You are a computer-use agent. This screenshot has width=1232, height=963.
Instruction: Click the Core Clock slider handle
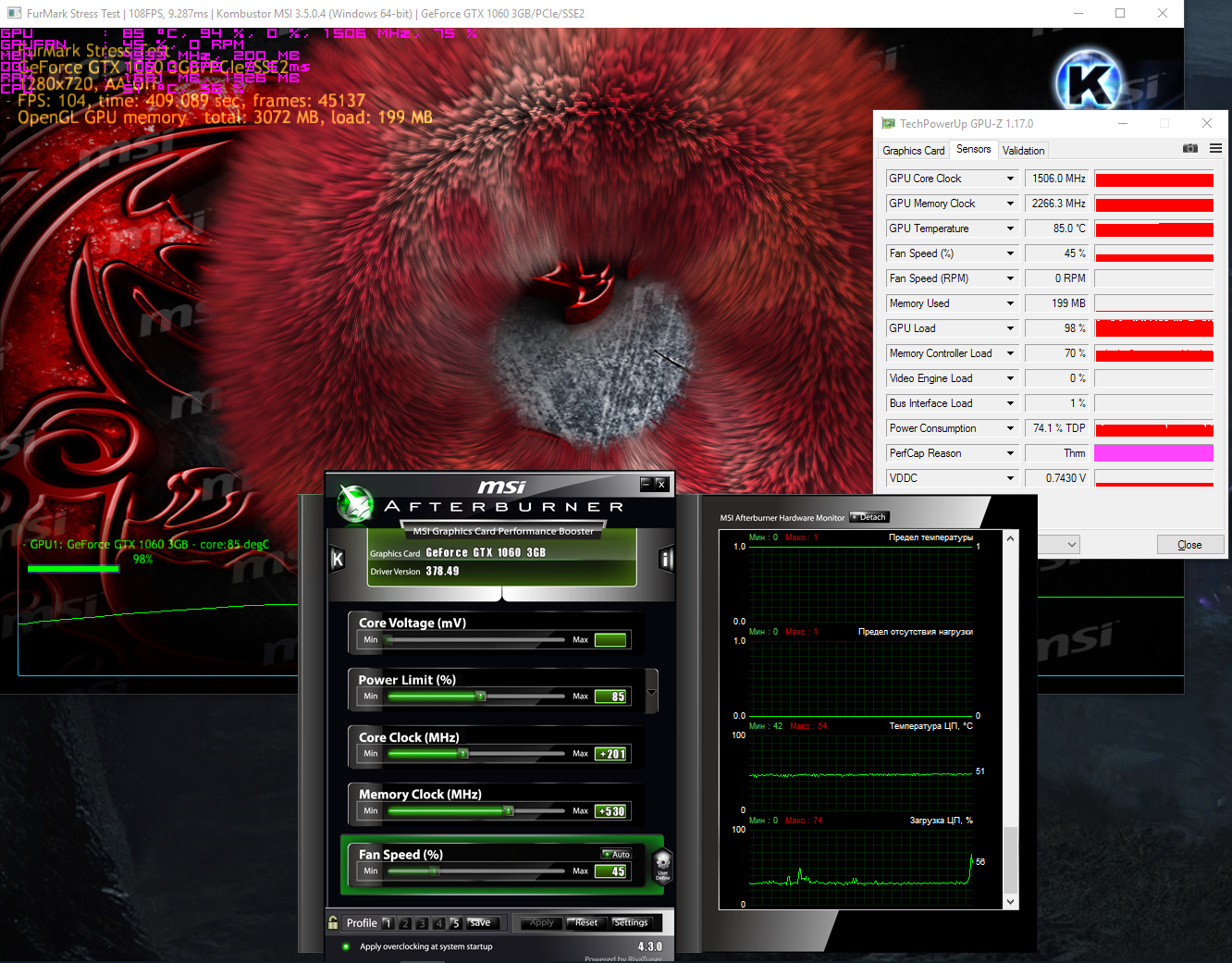pyautogui.click(x=463, y=753)
